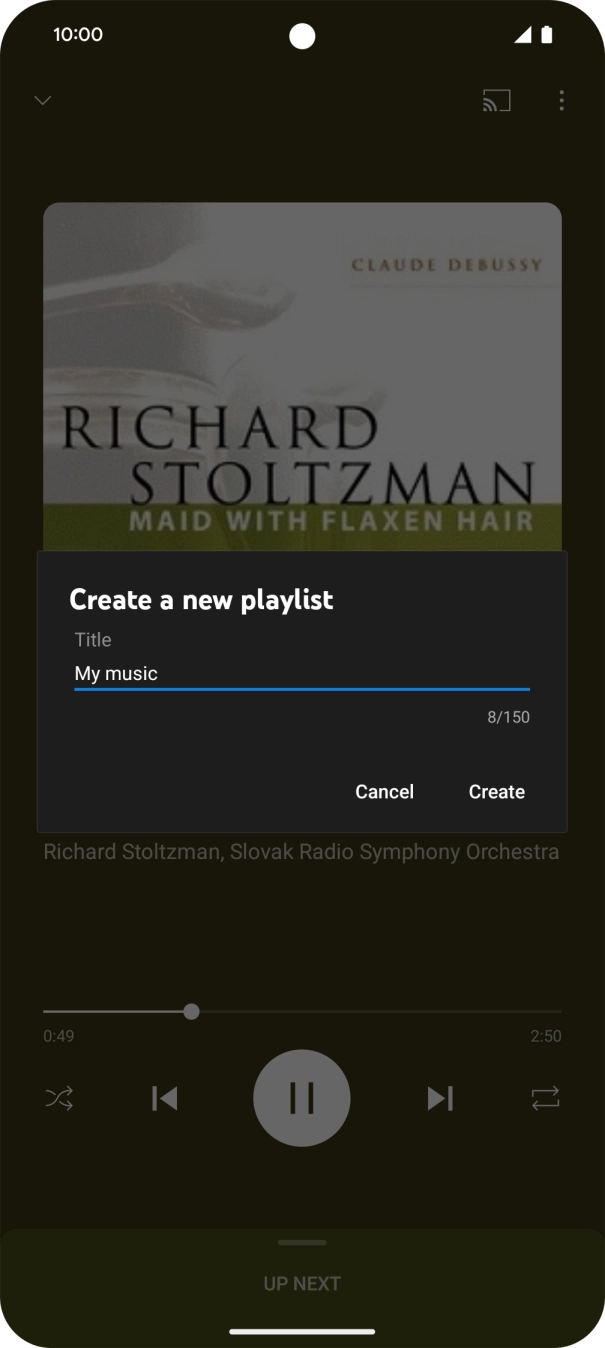Select the playlist Title input field
Image resolution: width=605 pixels, height=1348 pixels.
[300, 673]
